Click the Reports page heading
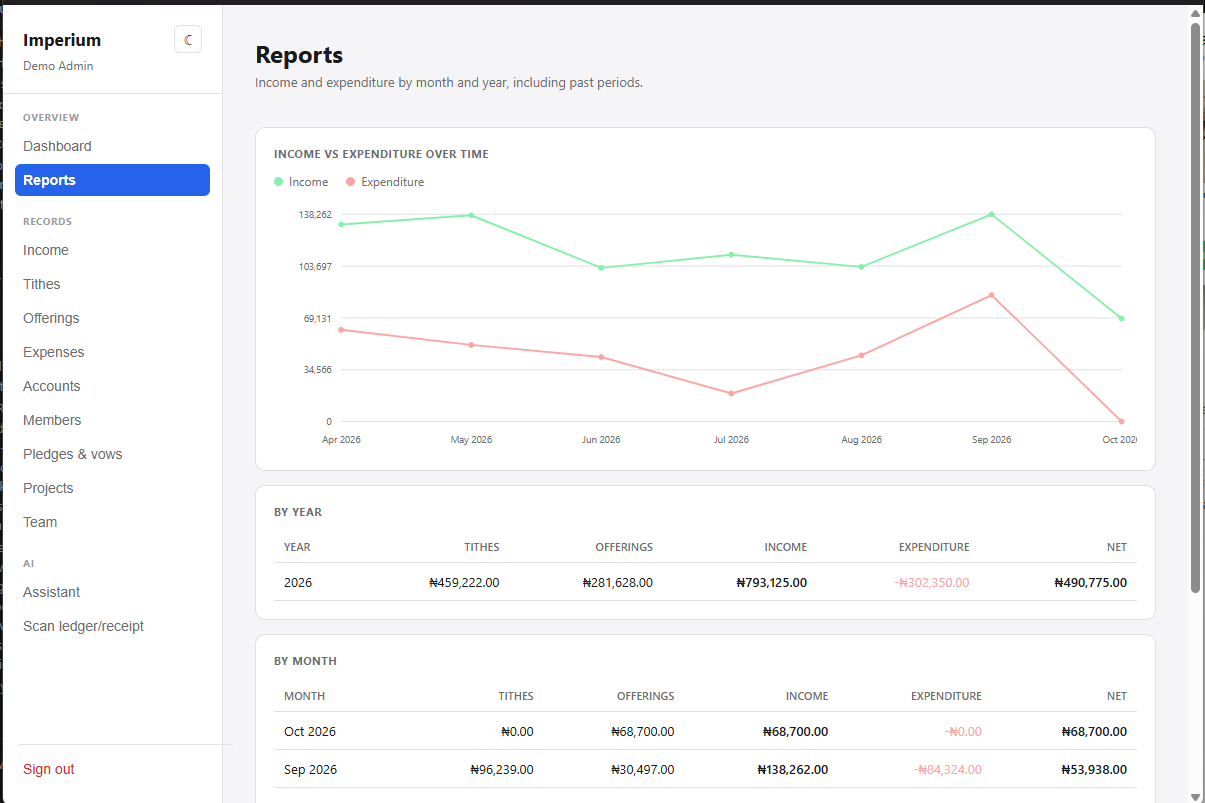The width and height of the screenshot is (1205, 803). tap(299, 55)
